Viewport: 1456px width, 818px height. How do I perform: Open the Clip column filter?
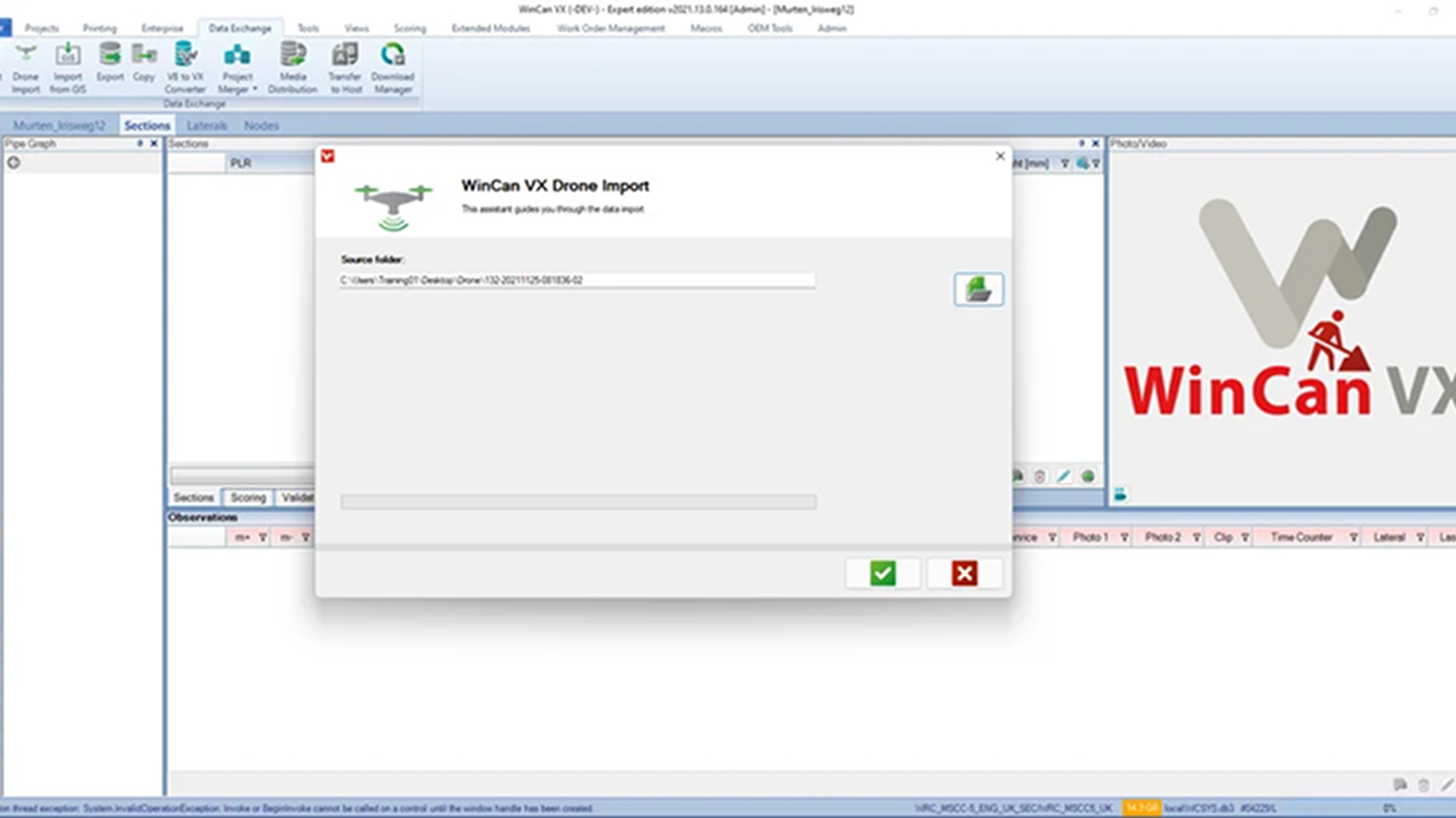tap(1245, 538)
